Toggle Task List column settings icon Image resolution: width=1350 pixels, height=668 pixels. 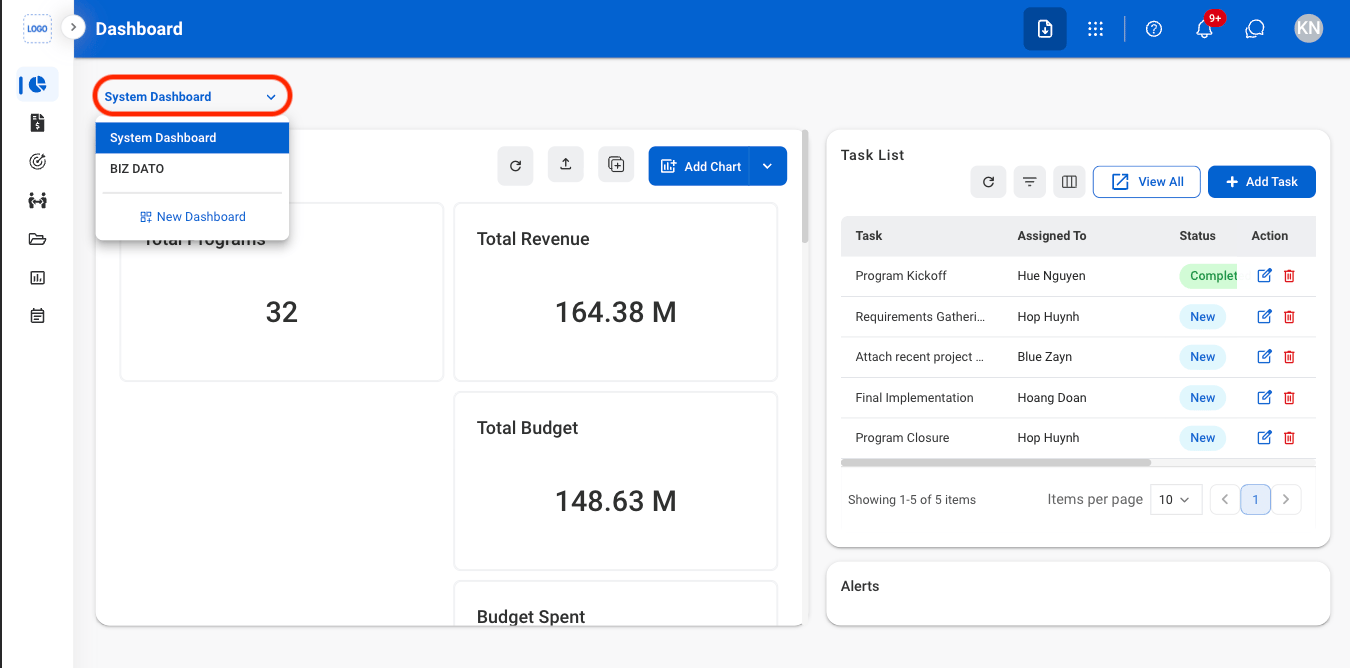(1069, 182)
